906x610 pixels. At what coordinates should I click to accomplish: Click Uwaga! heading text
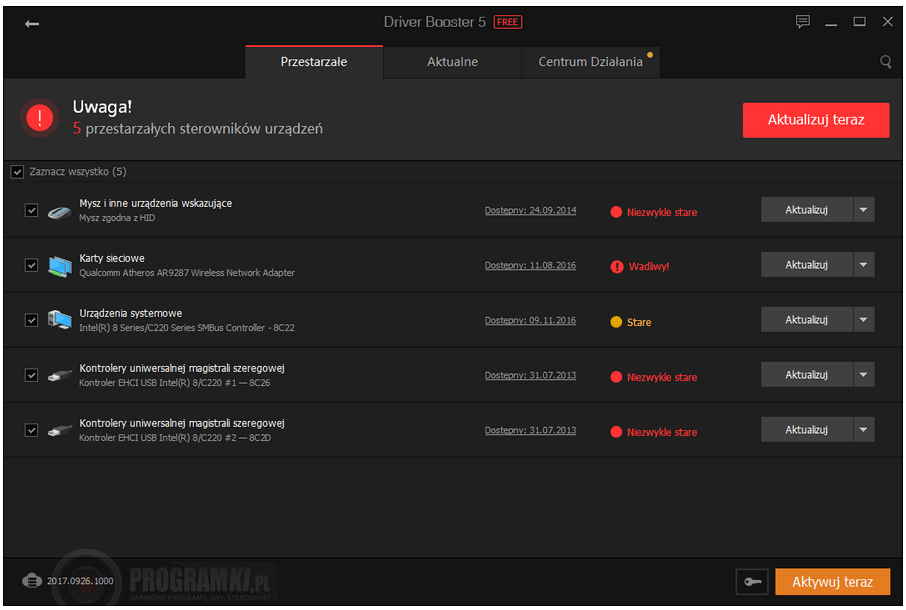pyautogui.click(x=102, y=107)
